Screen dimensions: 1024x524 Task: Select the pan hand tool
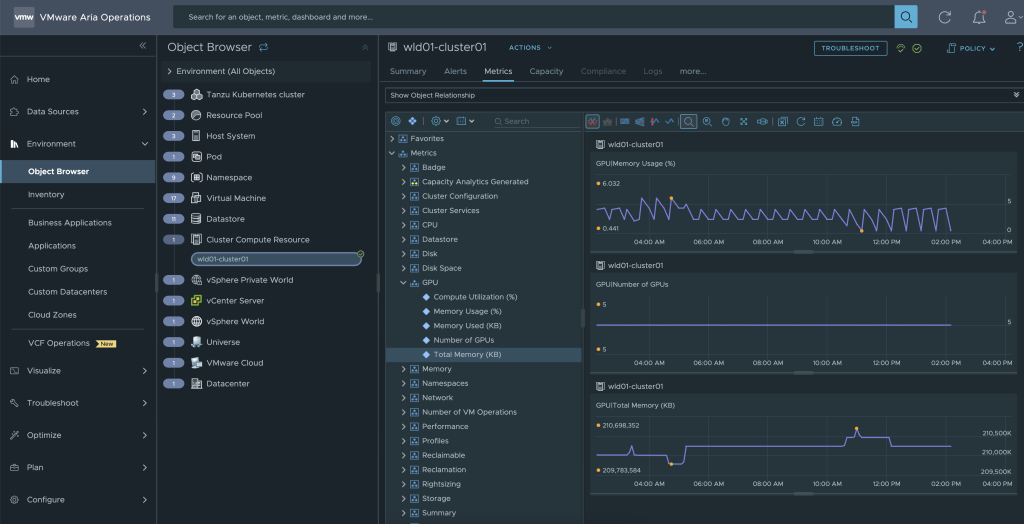coord(725,121)
